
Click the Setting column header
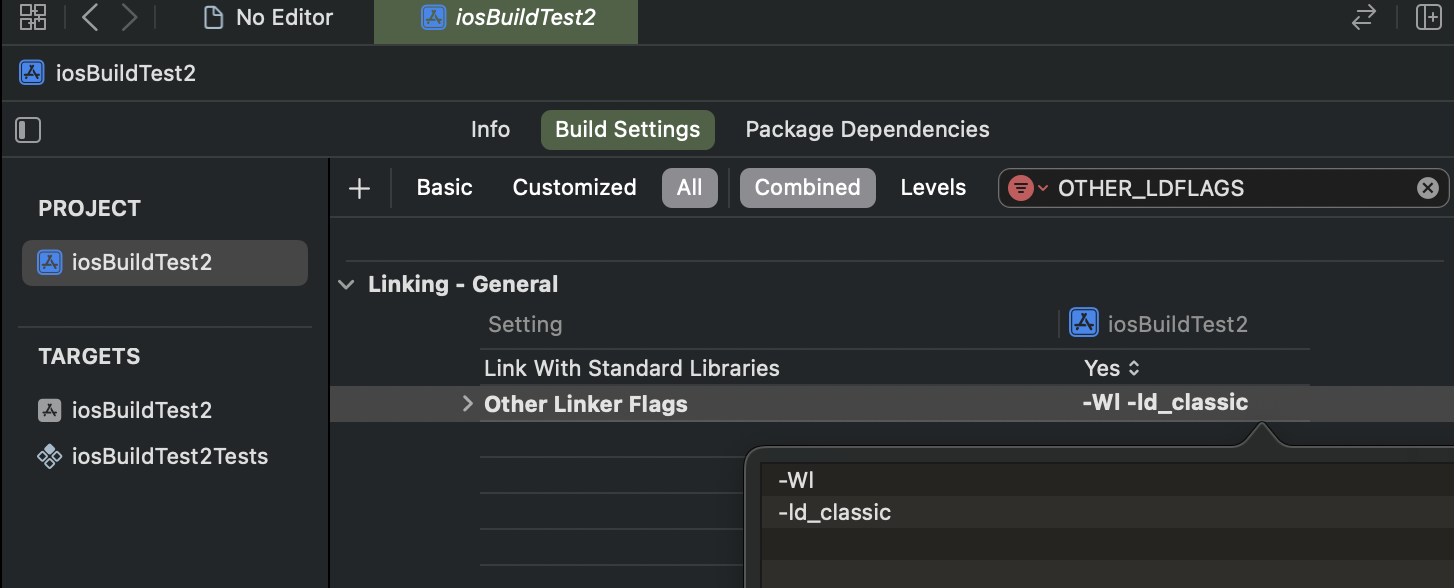point(525,325)
